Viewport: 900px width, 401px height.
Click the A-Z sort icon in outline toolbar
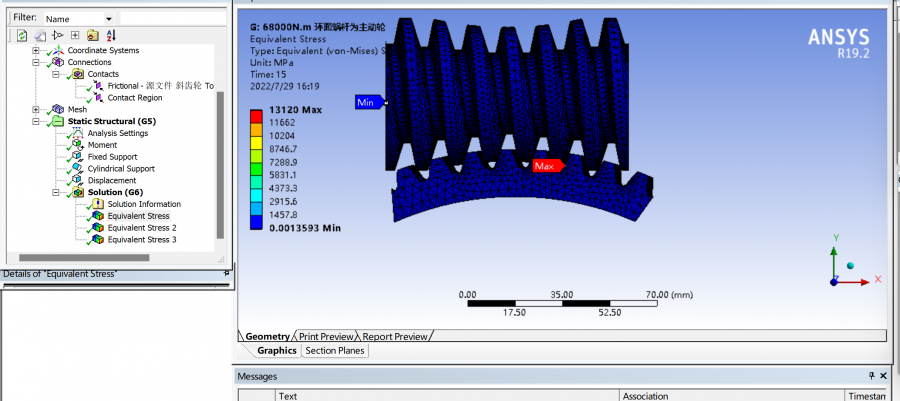(110, 35)
